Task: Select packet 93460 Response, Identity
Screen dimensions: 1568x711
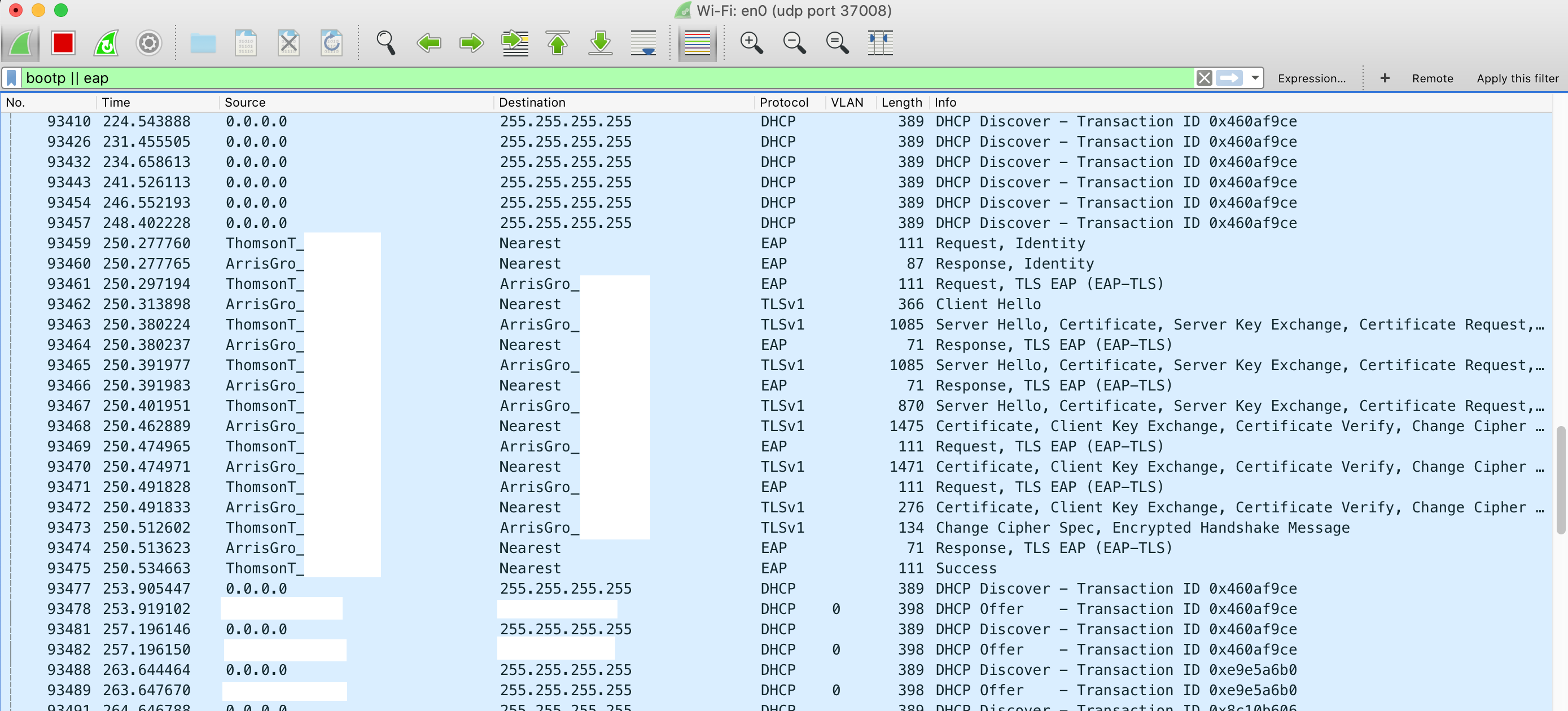Action: (x=776, y=264)
